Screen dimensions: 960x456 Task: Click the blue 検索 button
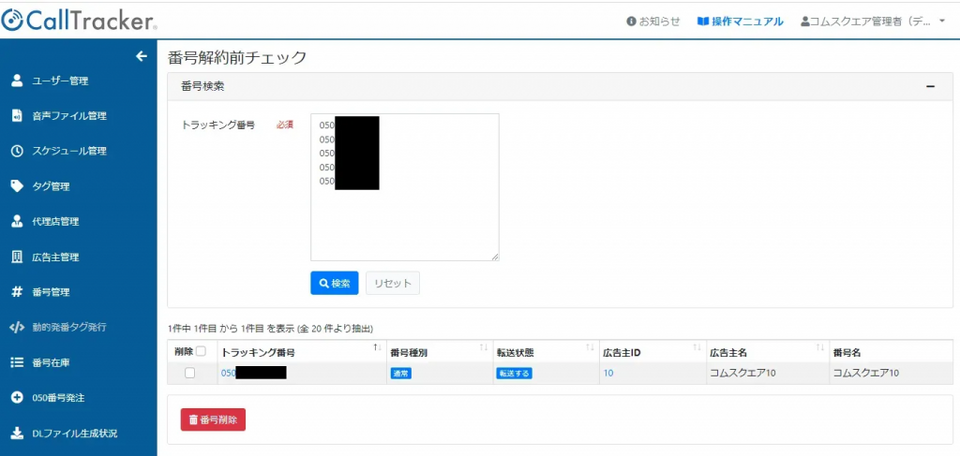pyautogui.click(x=334, y=283)
